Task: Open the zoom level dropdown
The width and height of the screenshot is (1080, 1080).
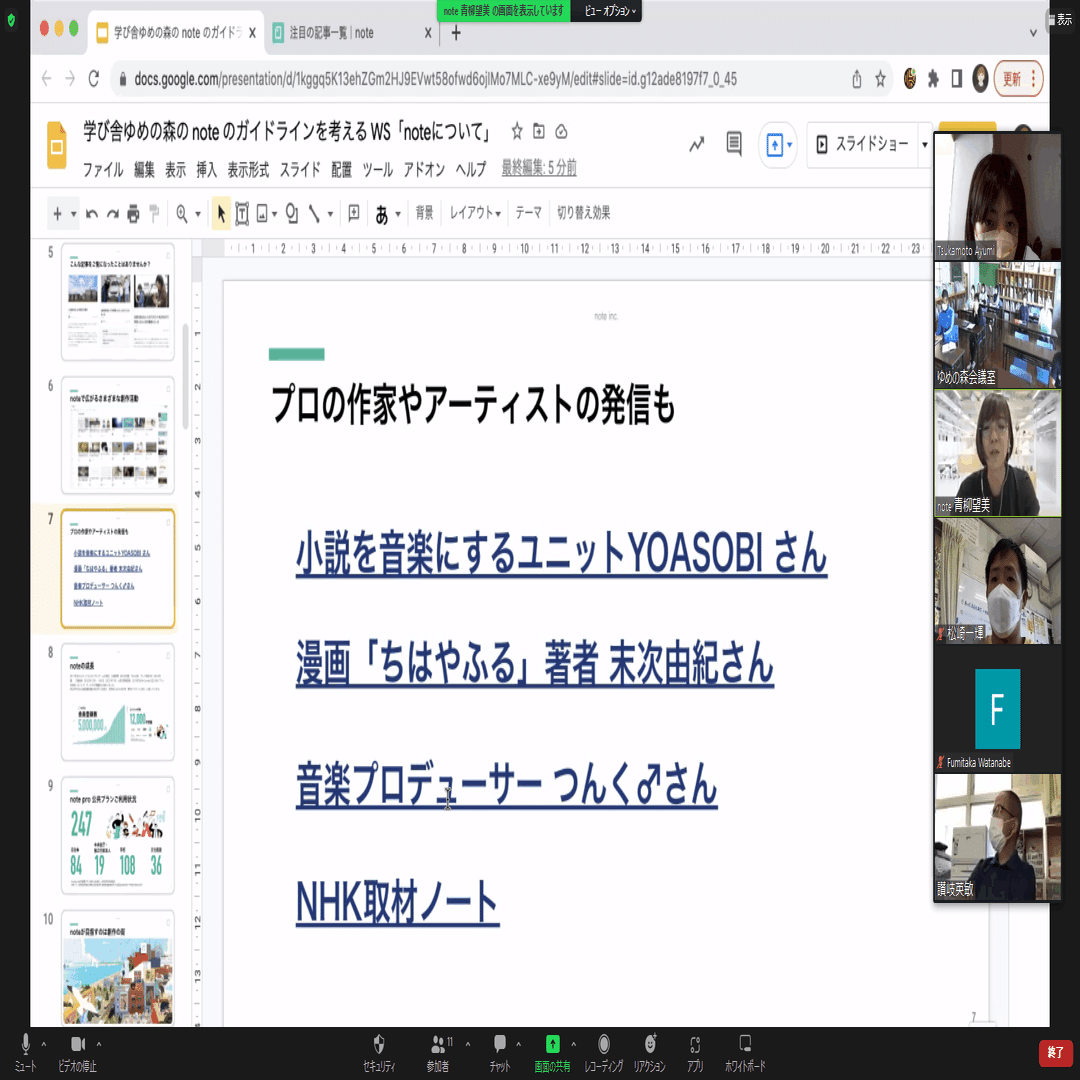Action: (x=198, y=214)
